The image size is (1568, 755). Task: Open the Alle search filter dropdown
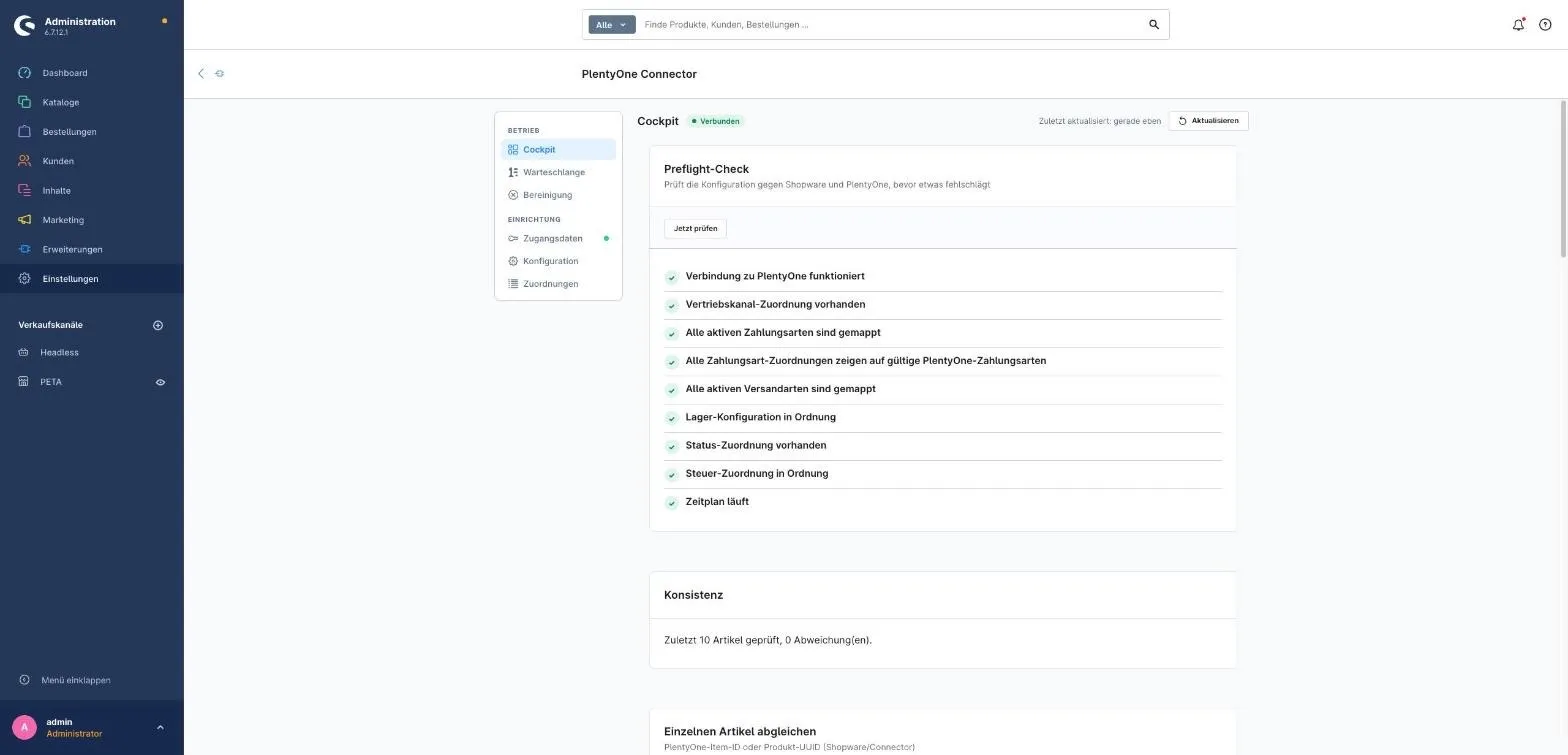(612, 25)
